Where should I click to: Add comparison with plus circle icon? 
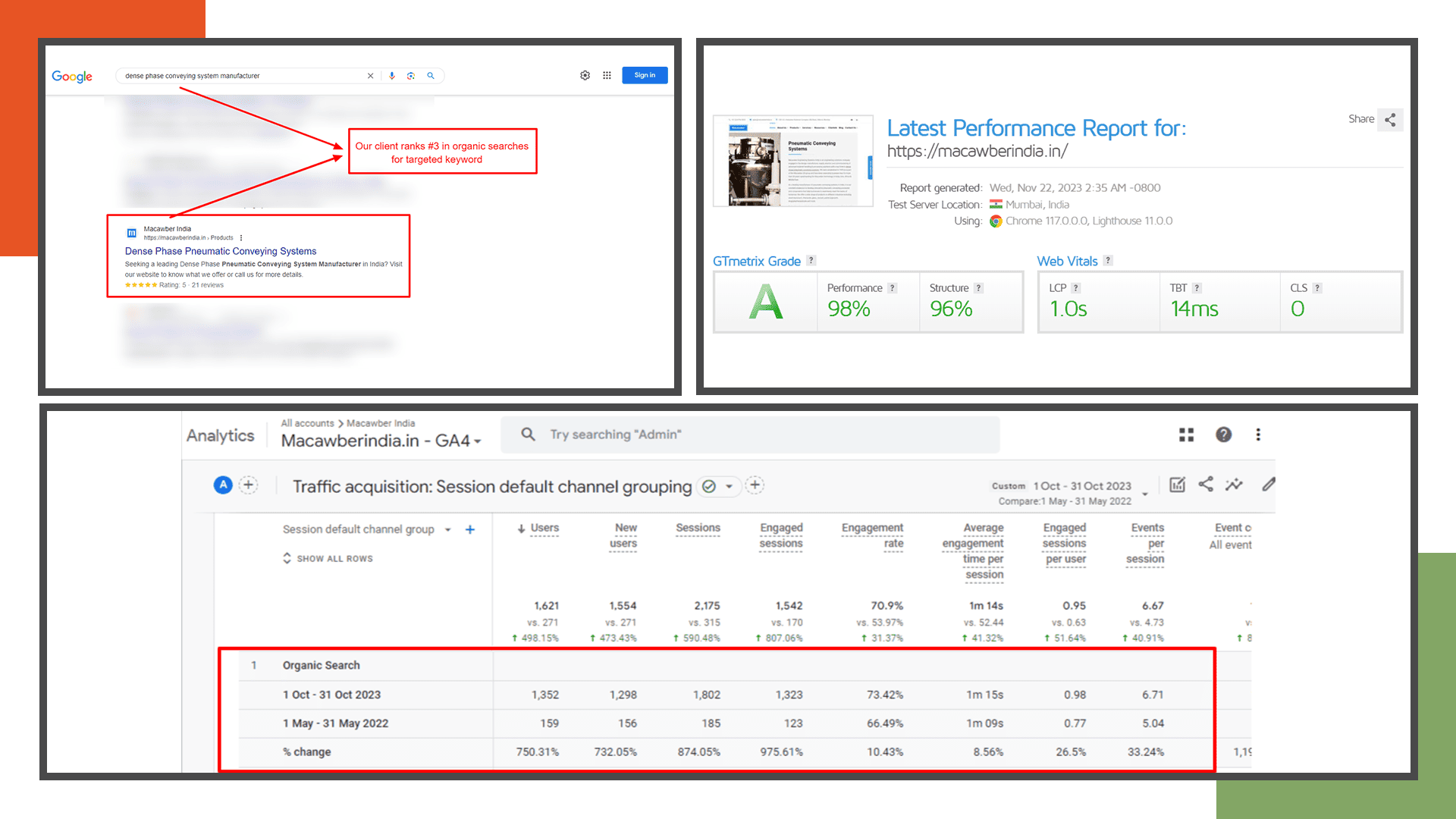point(248,485)
